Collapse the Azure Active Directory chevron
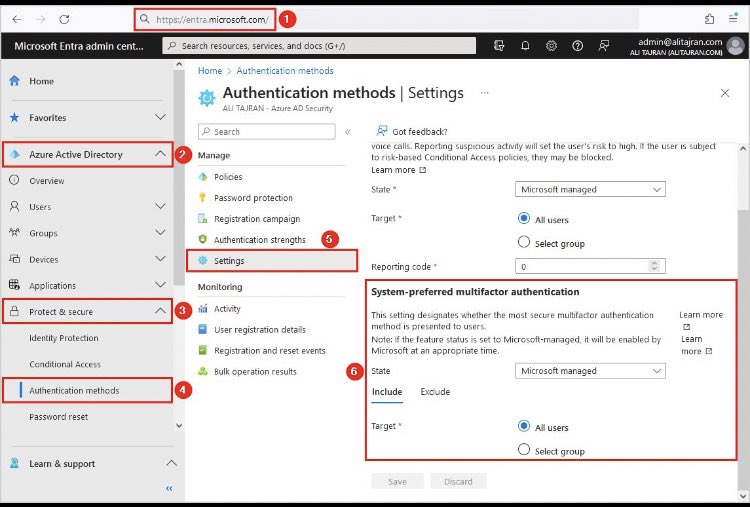 click(x=161, y=154)
